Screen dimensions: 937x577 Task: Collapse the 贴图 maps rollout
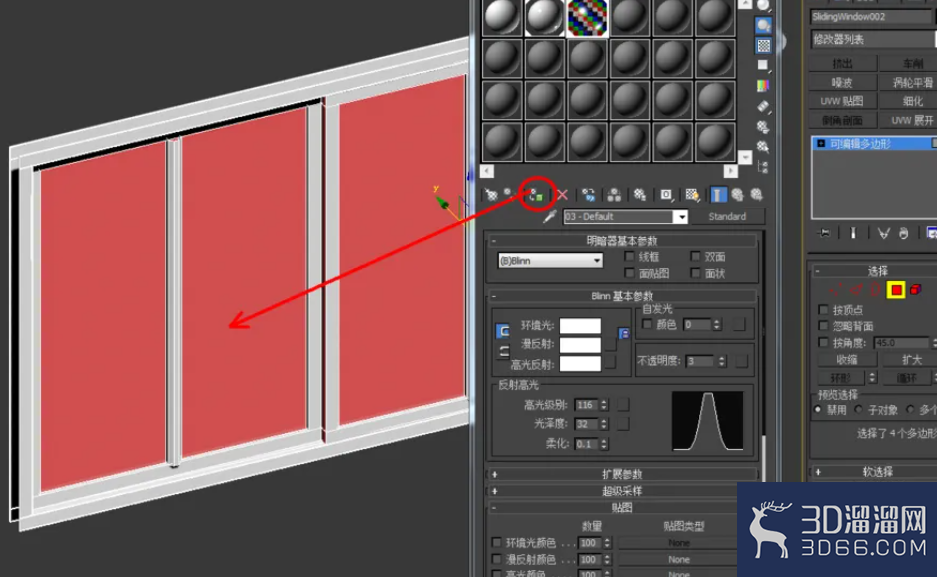coord(622,508)
